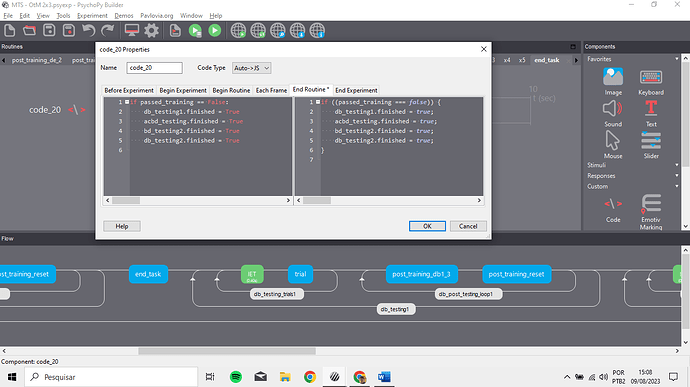The height and width of the screenshot is (387, 690).
Task: Run experiment online in Pavlovia
Action: point(238,30)
